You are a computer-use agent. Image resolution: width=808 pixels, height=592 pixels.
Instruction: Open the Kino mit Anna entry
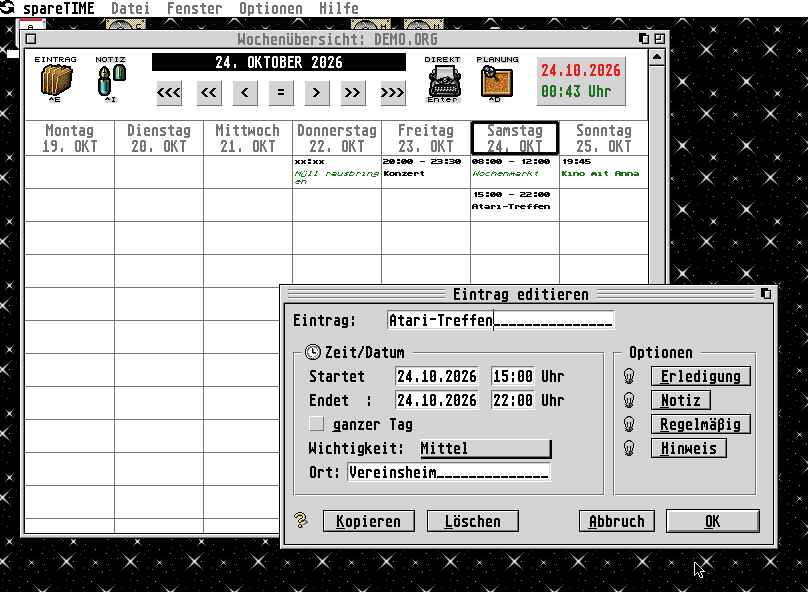point(604,172)
